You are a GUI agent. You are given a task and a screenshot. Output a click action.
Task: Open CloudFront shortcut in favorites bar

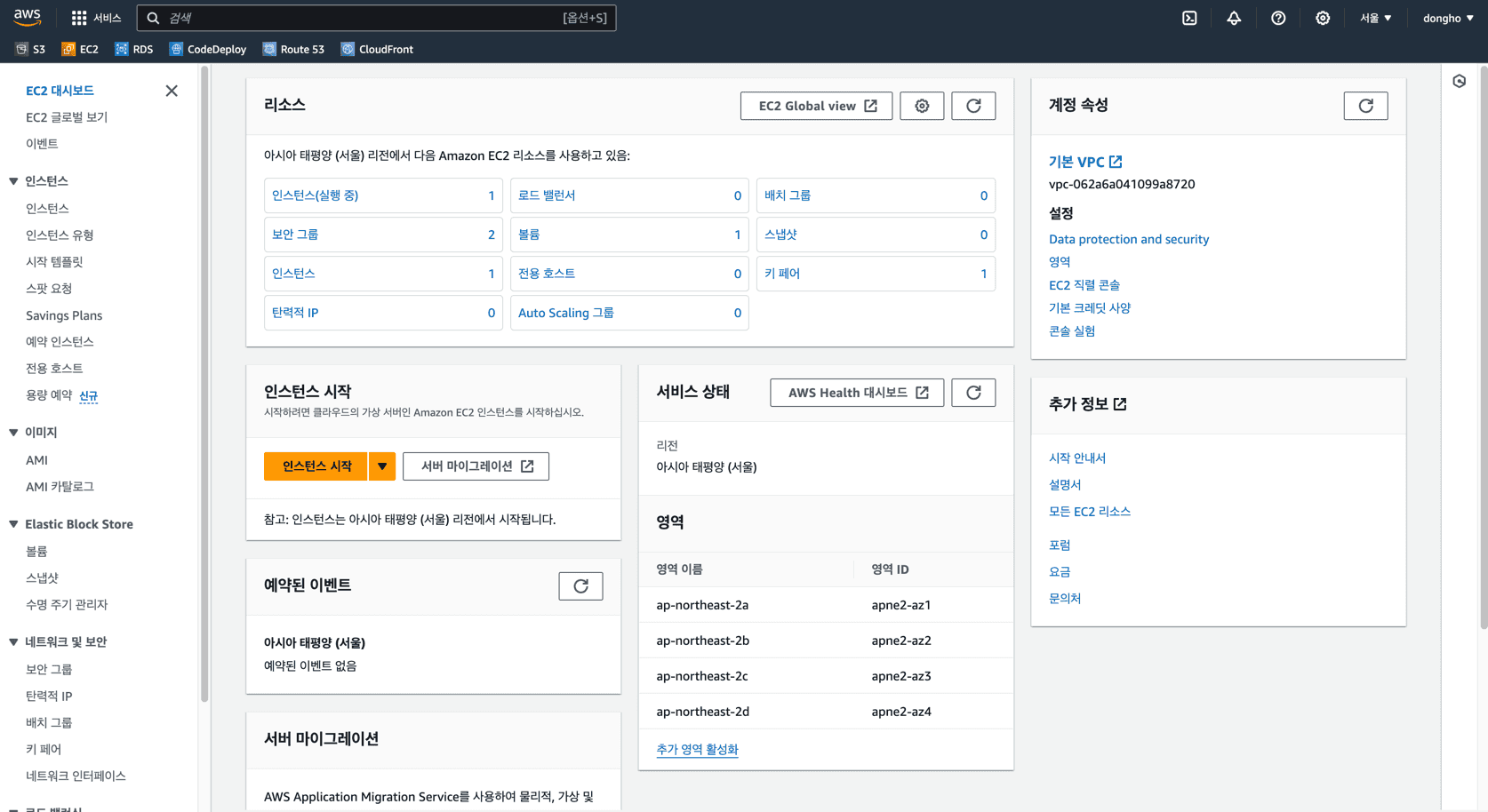click(x=377, y=49)
